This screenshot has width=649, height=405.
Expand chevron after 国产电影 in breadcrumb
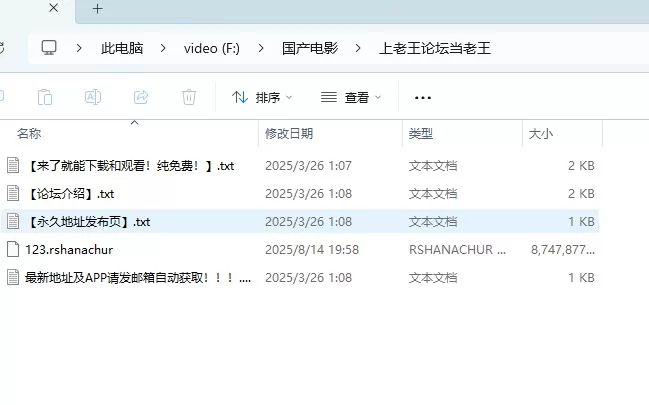coord(358,48)
